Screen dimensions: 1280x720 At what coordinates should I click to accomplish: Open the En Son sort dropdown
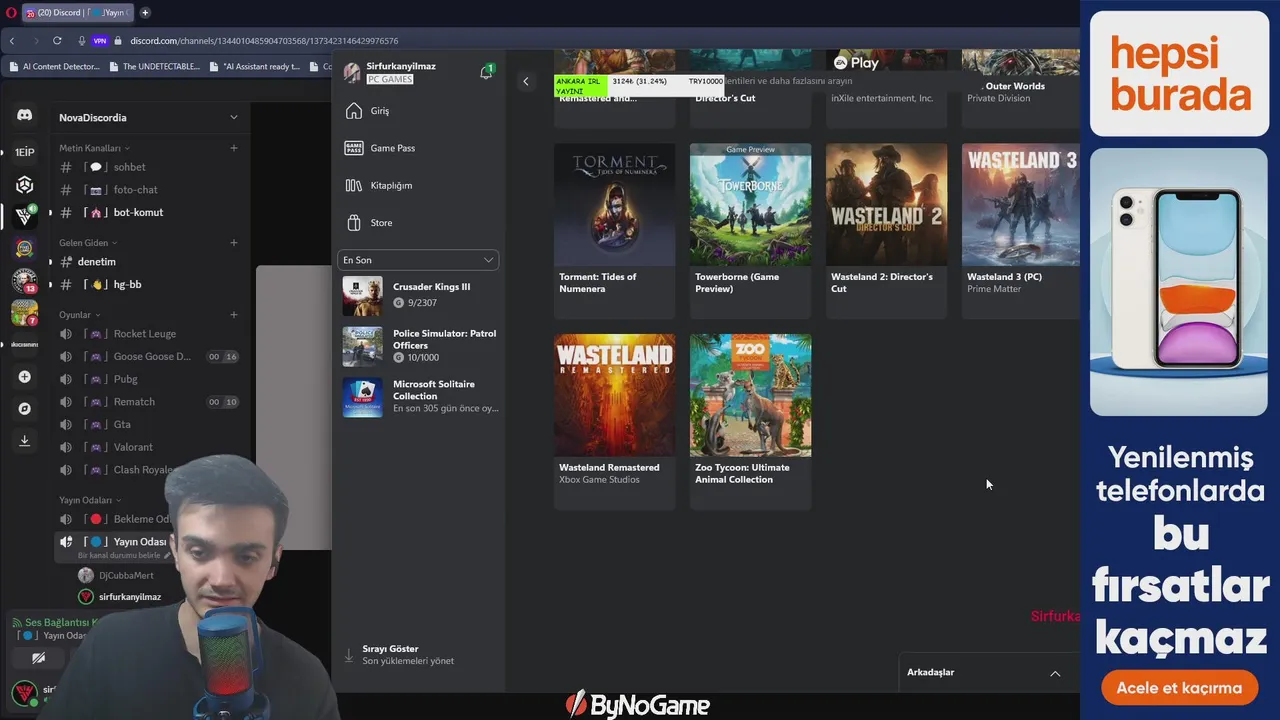tap(418, 260)
